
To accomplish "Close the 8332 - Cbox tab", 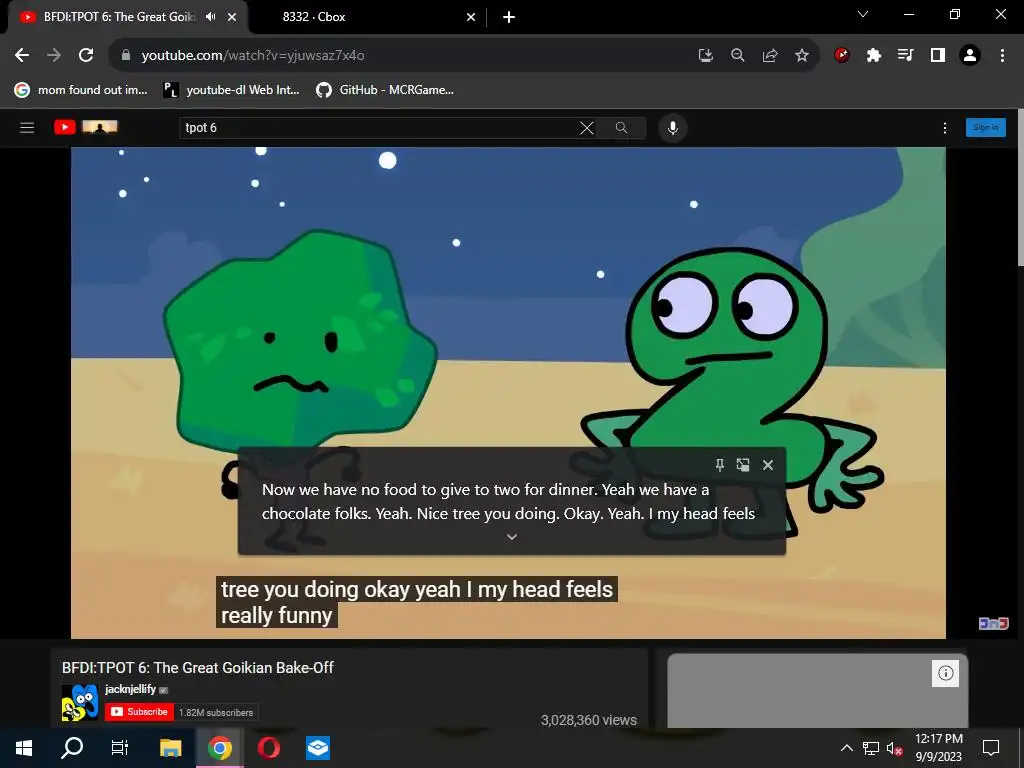I will click(x=471, y=17).
